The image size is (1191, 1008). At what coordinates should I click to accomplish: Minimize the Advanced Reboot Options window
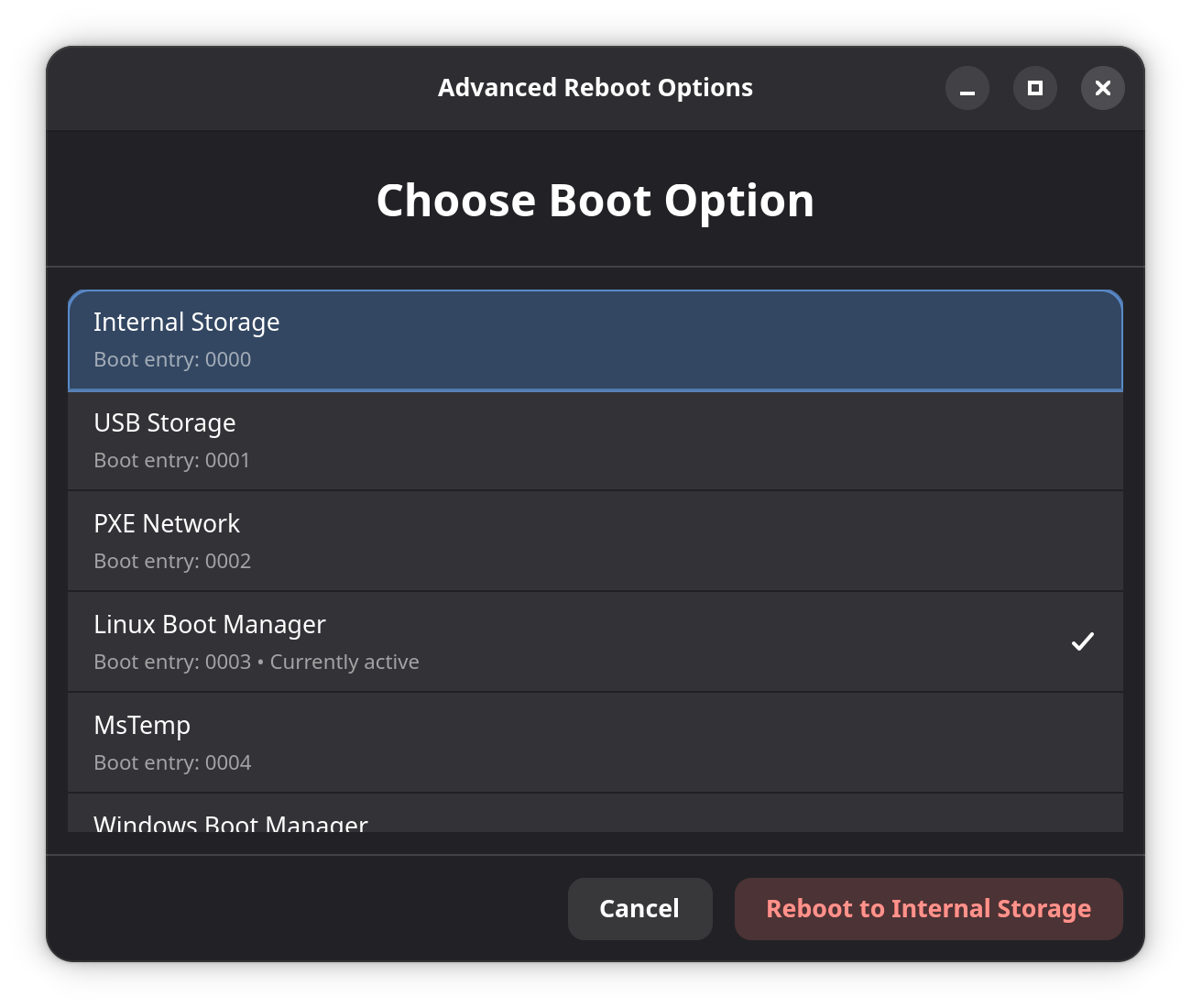point(967,88)
